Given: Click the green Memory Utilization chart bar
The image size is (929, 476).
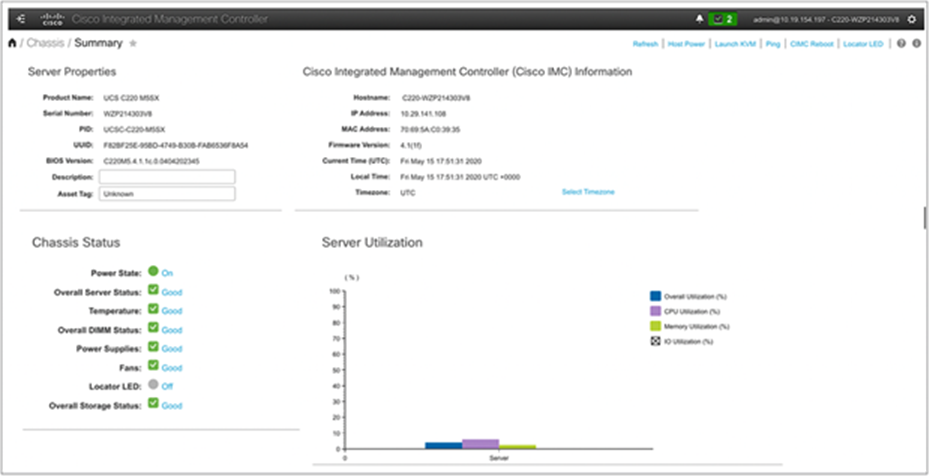Looking at the screenshot, I should [518, 446].
